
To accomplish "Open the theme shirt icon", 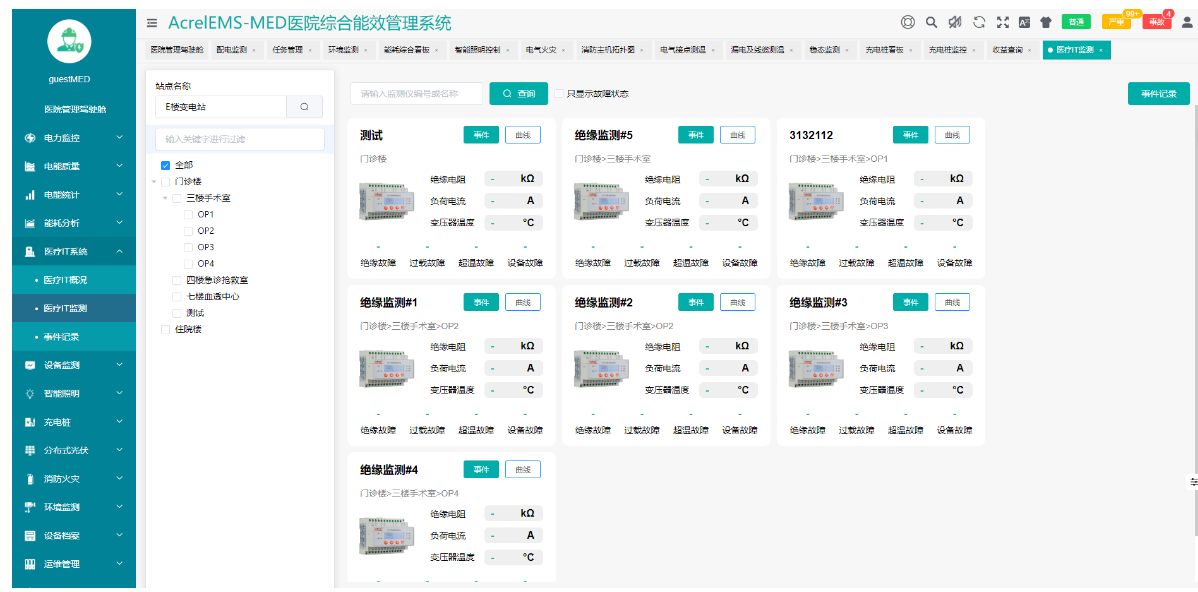I will coord(1046,22).
